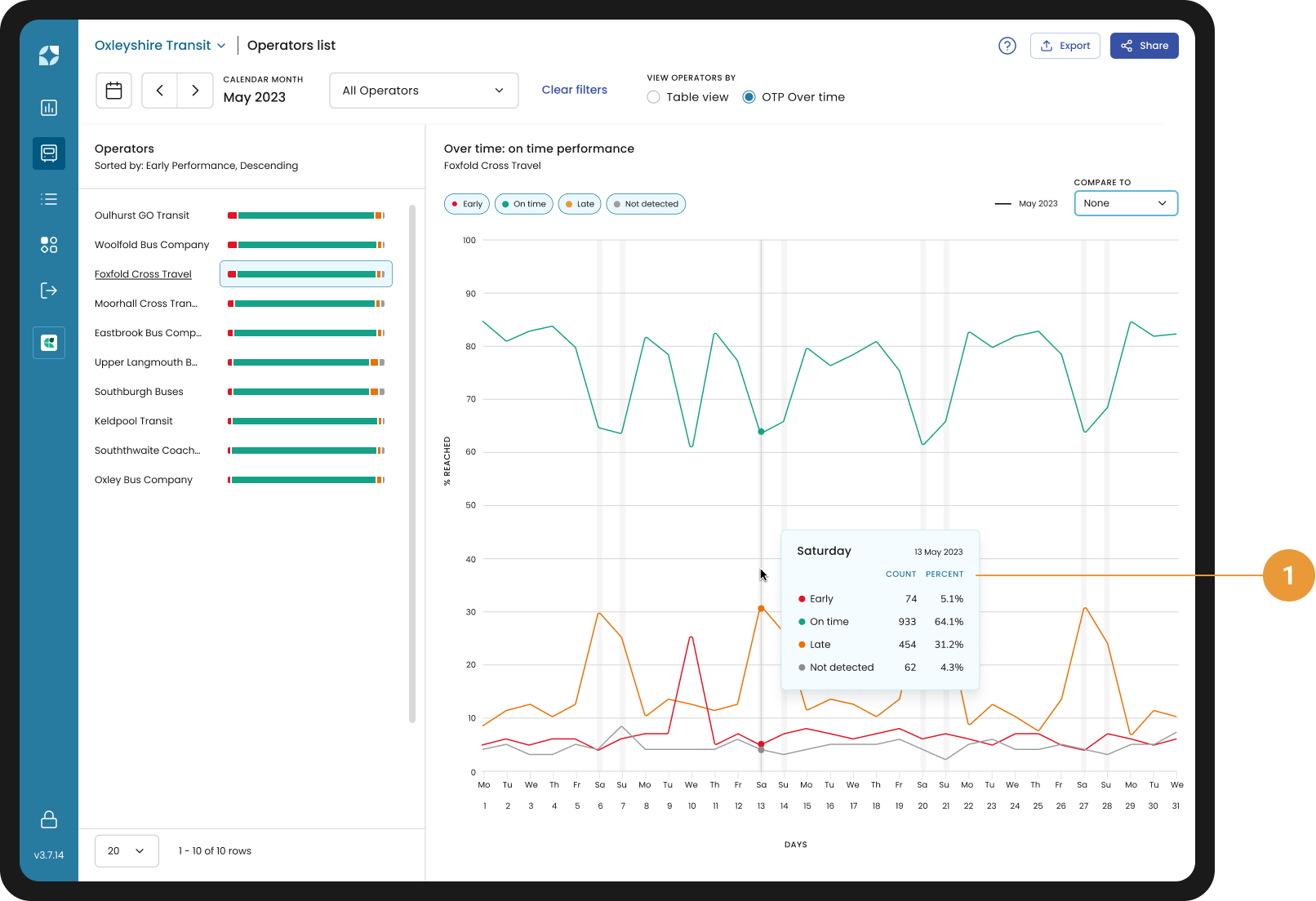
Task: Click the Southburgh Buses performance bar
Action: (x=306, y=392)
